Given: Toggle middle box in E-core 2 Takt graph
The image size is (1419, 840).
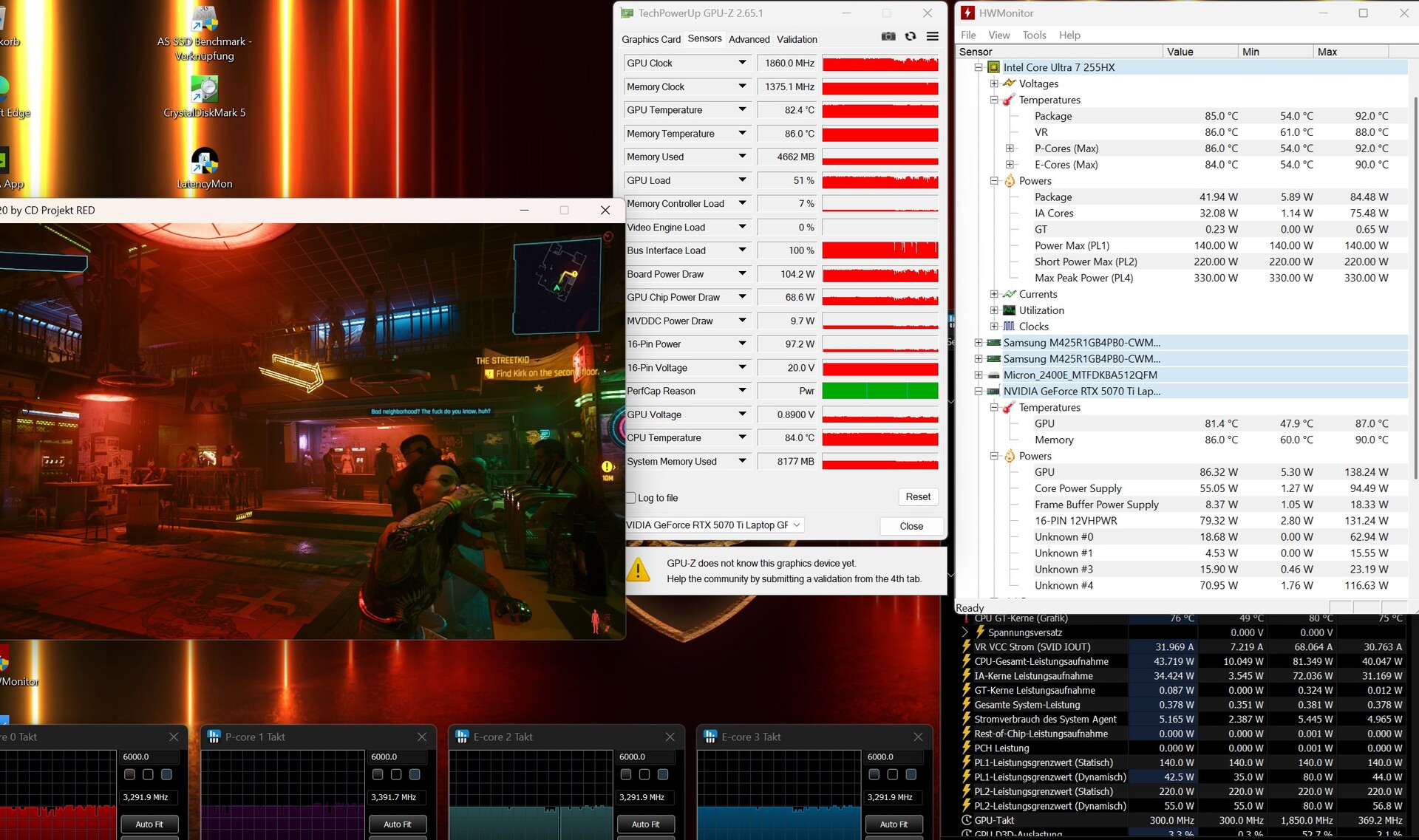Looking at the screenshot, I should (644, 774).
